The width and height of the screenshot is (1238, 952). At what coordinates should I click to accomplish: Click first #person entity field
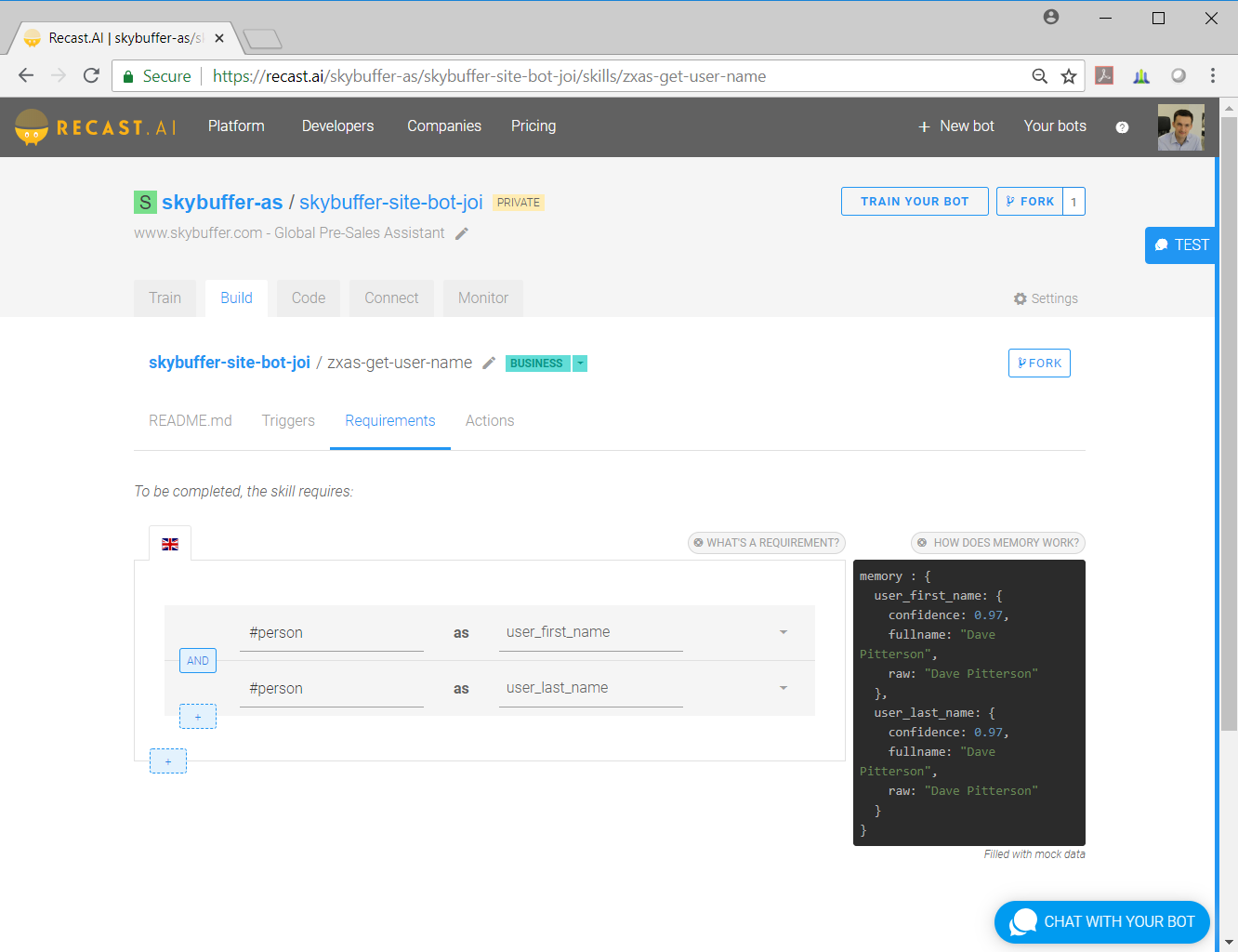point(332,633)
